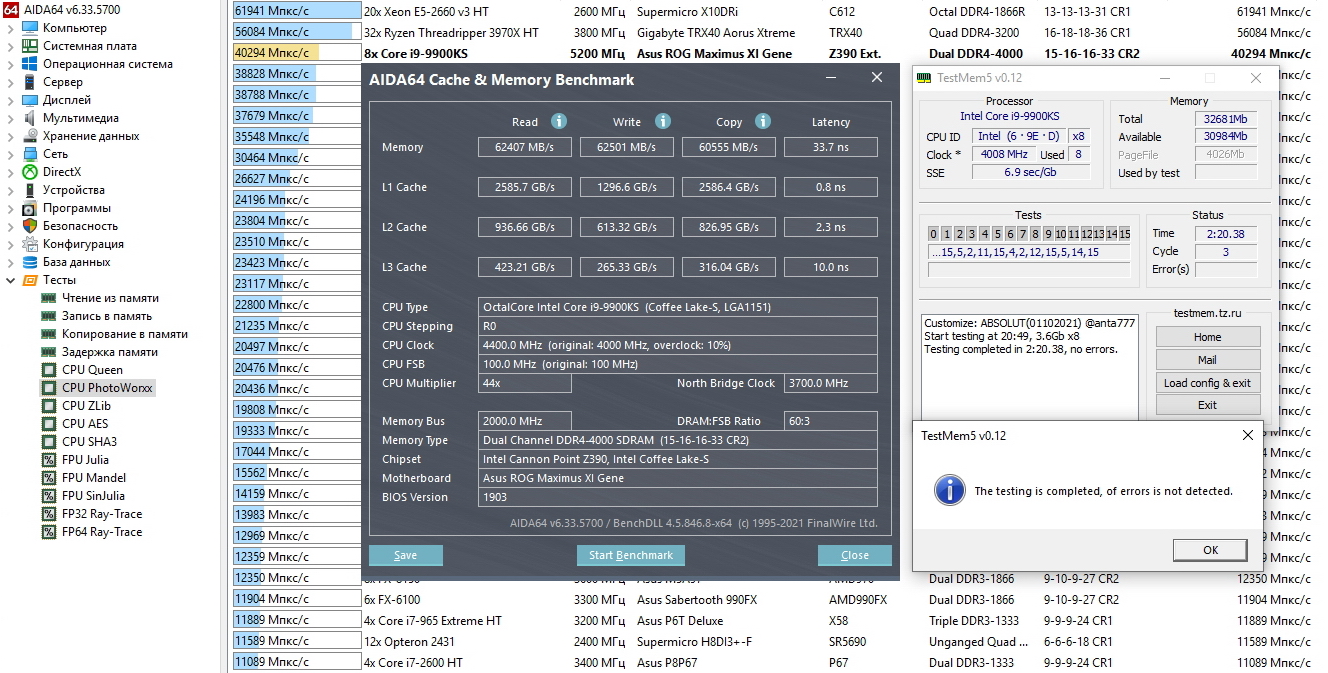The width and height of the screenshot is (1328, 673).
Task: Click the Memory Latency 33.7 ns value
Action: click(831, 147)
